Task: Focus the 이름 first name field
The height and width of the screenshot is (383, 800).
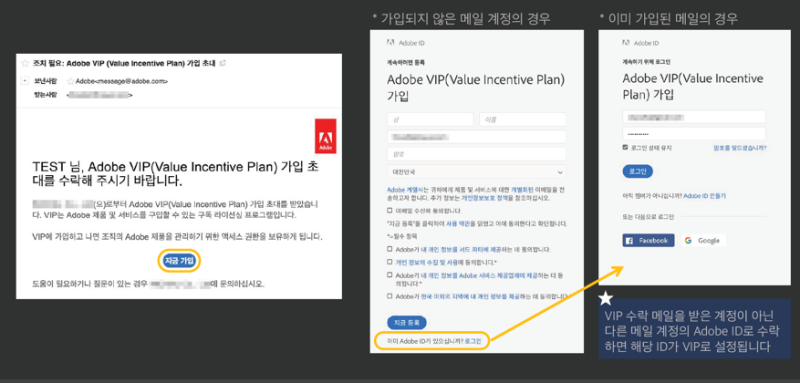Action: pos(522,119)
